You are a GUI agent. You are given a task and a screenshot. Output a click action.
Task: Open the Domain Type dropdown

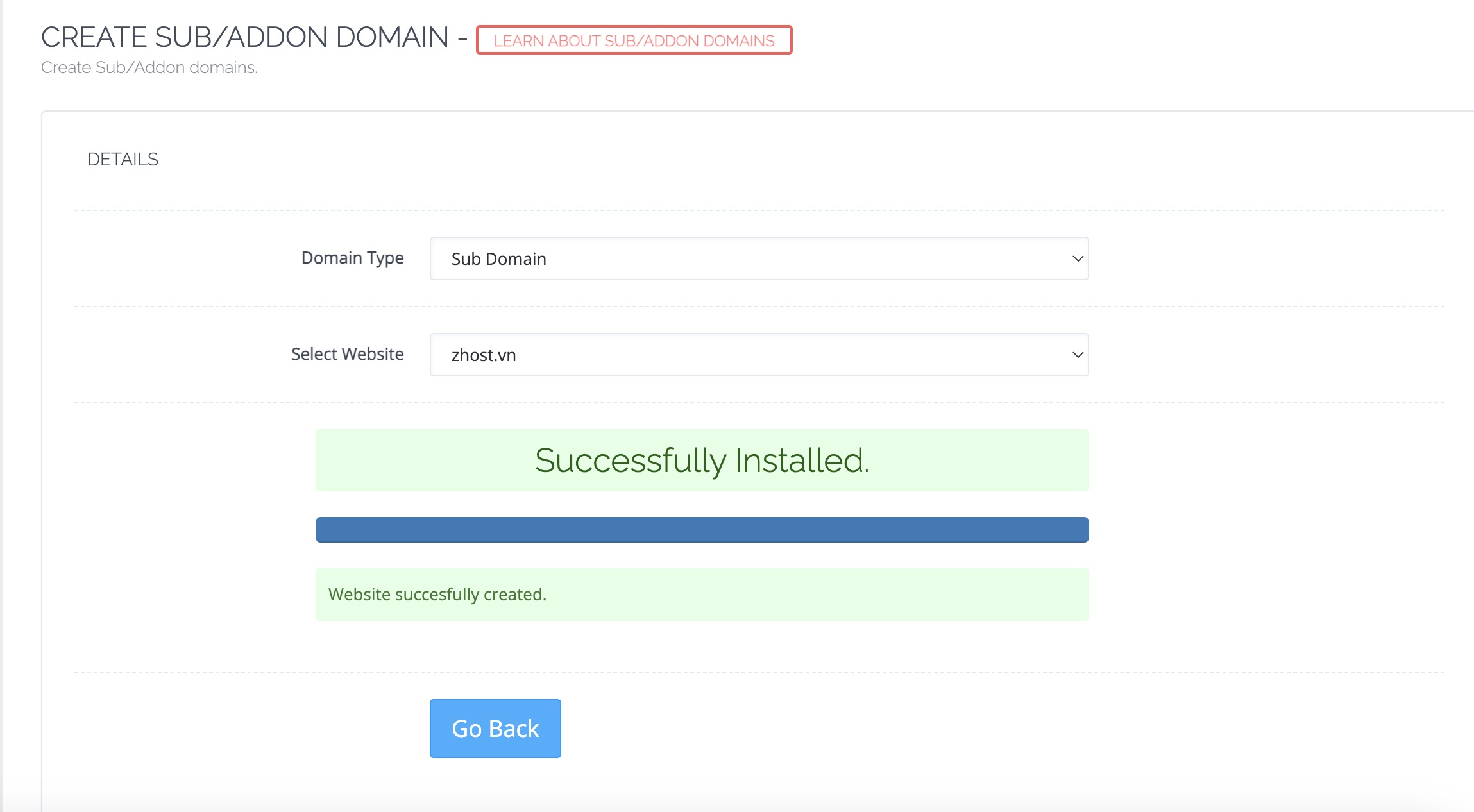tap(758, 258)
